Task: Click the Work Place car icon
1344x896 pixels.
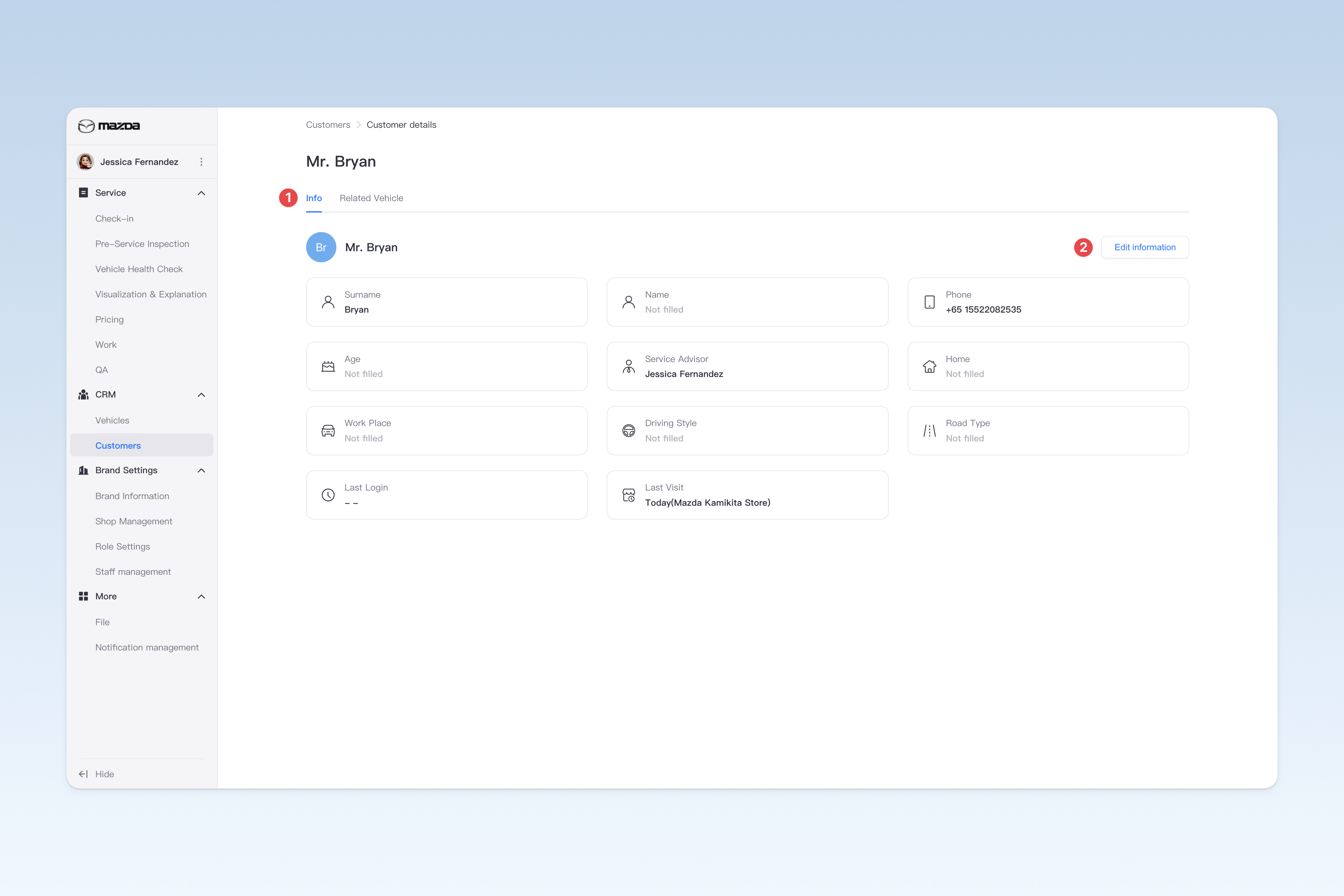Action: coord(328,431)
